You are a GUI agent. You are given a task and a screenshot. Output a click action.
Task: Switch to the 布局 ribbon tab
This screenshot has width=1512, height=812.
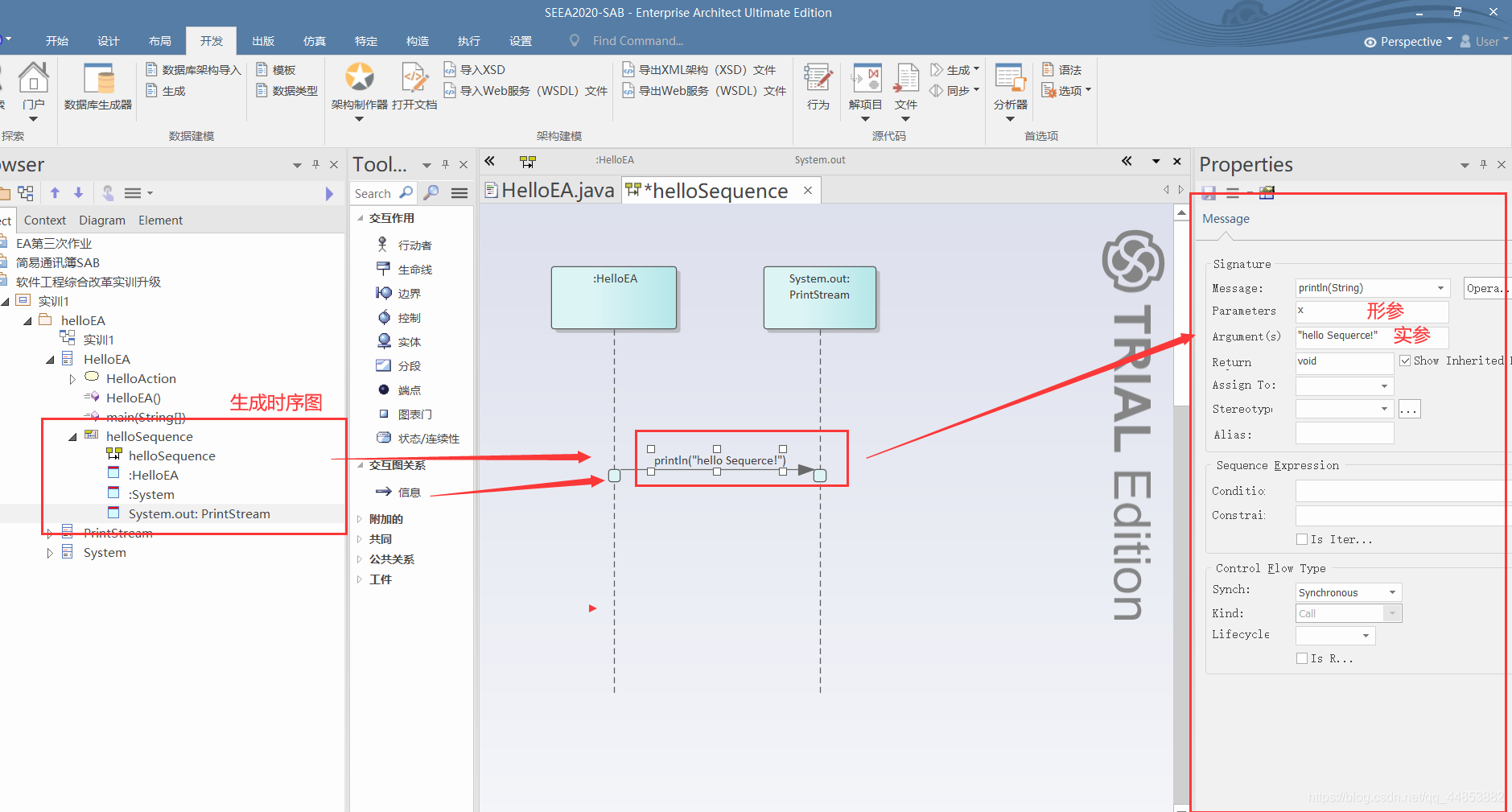pyautogui.click(x=160, y=41)
